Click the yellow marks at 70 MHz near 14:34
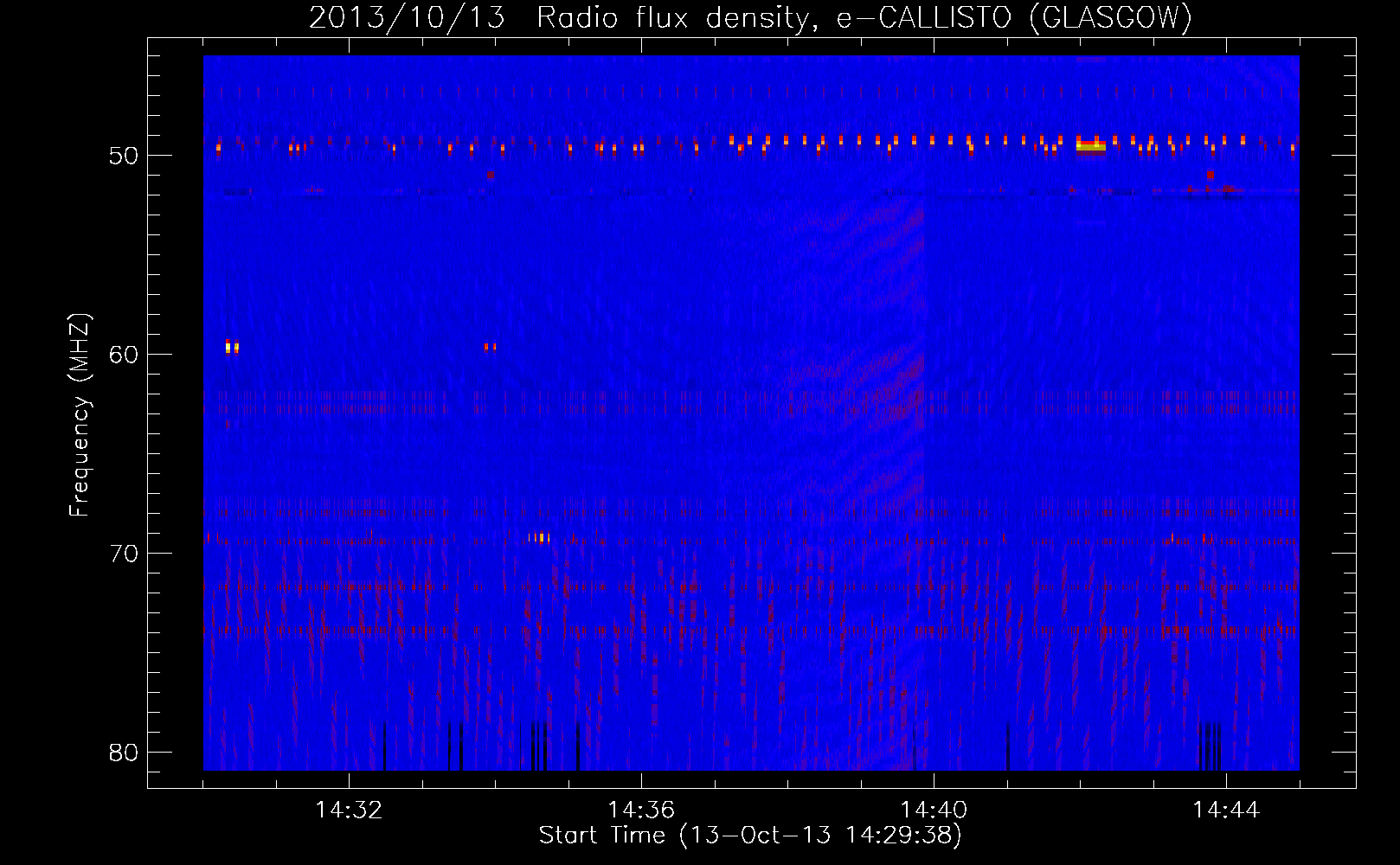 pyautogui.click(x=540, y=538)
